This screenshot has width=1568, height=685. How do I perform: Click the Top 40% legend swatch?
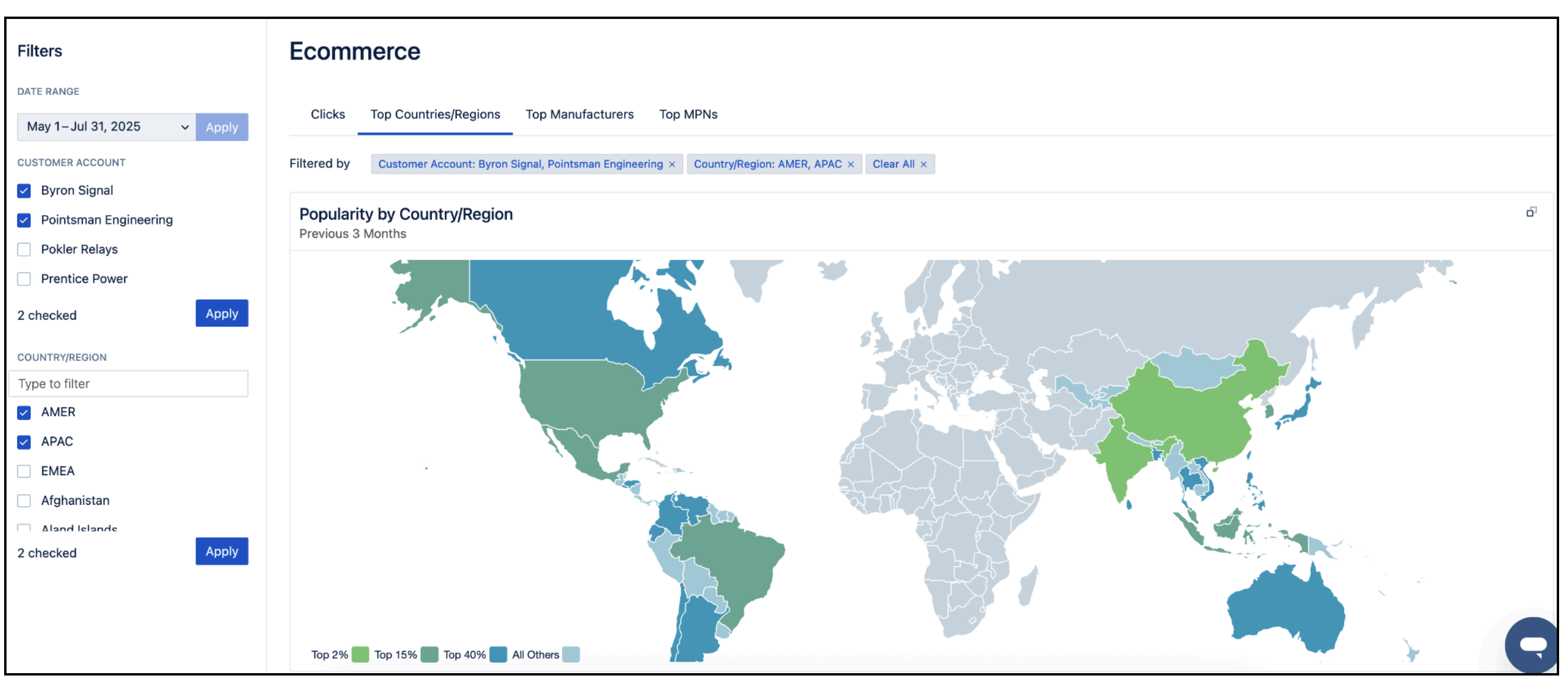coord(498,655)
